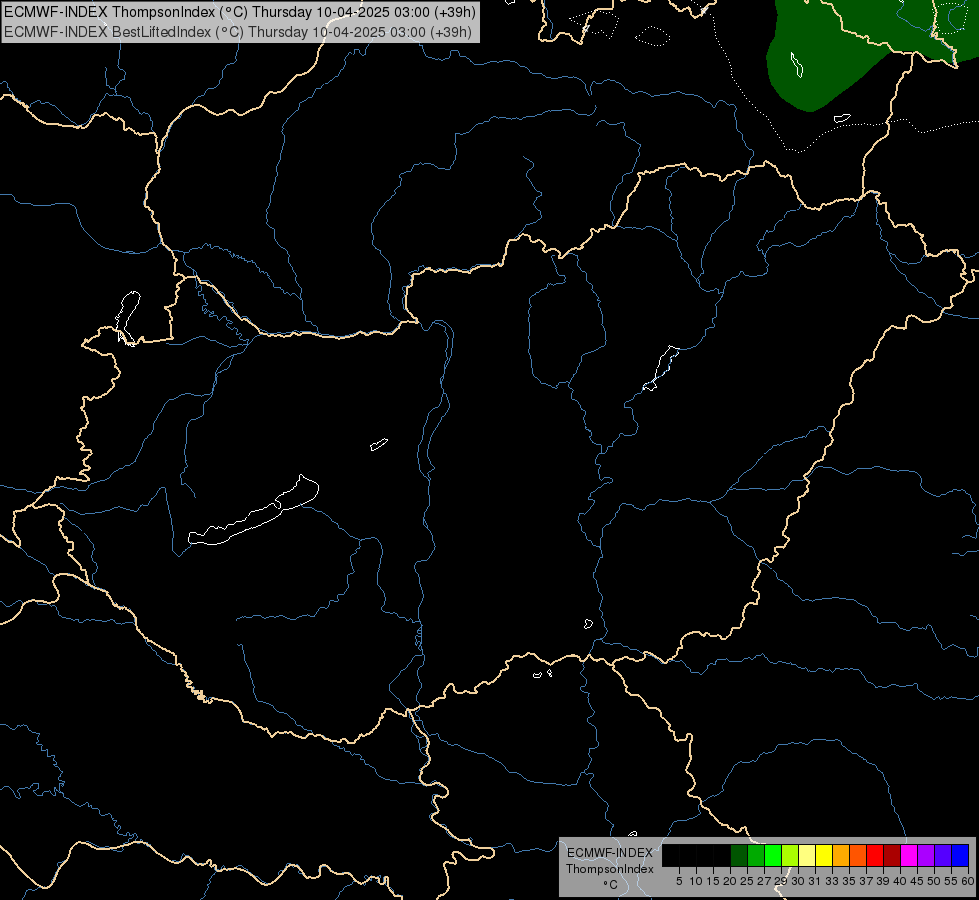Select the dark red 39–40 legend swatch
This screenshot has width=979, height=900.
tap(892, 855)
